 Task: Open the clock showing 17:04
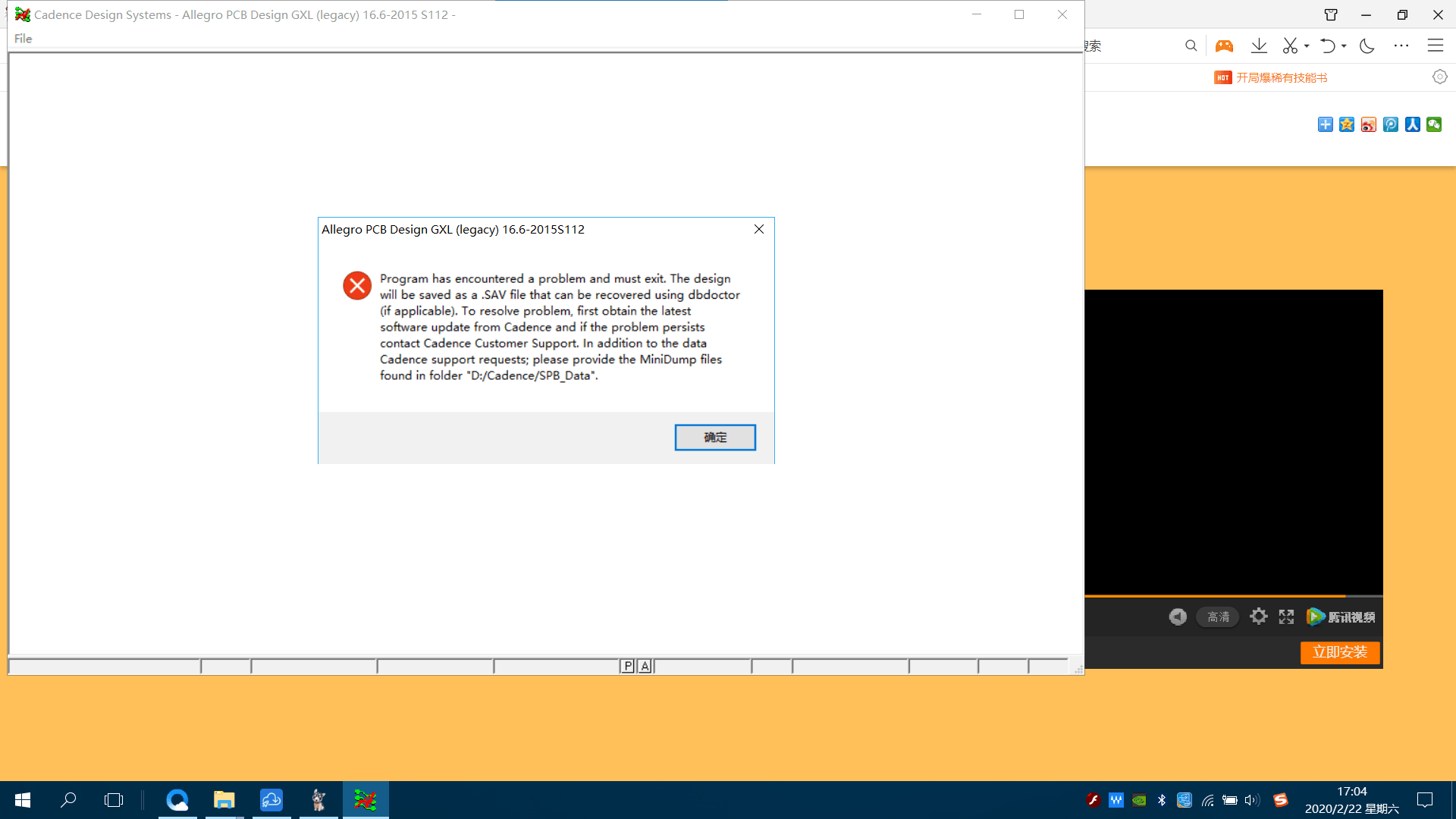(x=1351, y=800)
